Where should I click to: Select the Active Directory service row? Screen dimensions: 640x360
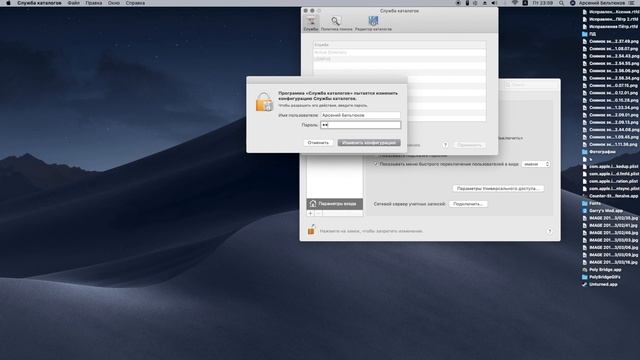point(399,52)
